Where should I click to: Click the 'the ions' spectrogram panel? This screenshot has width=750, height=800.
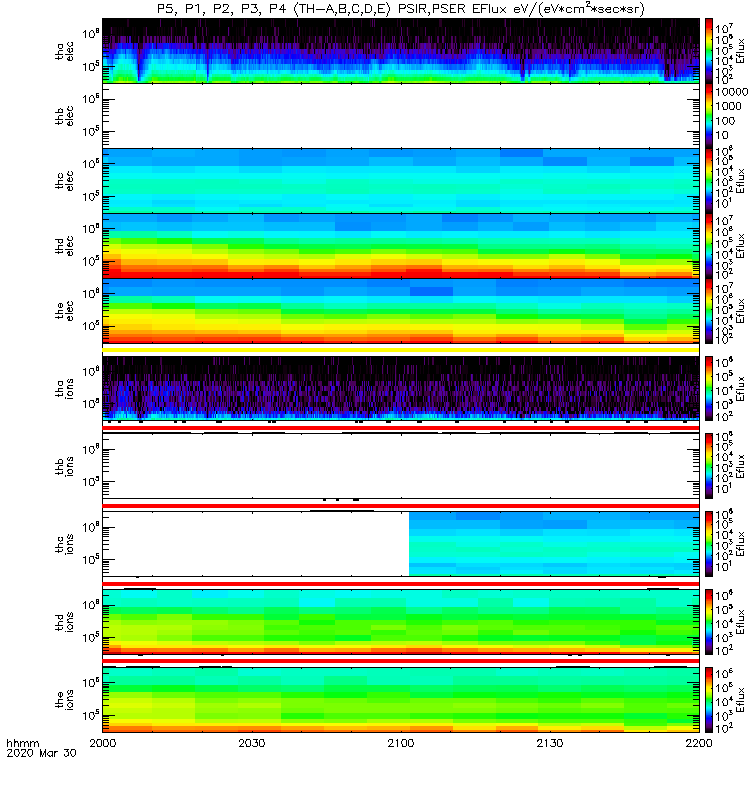pos(401,699)
